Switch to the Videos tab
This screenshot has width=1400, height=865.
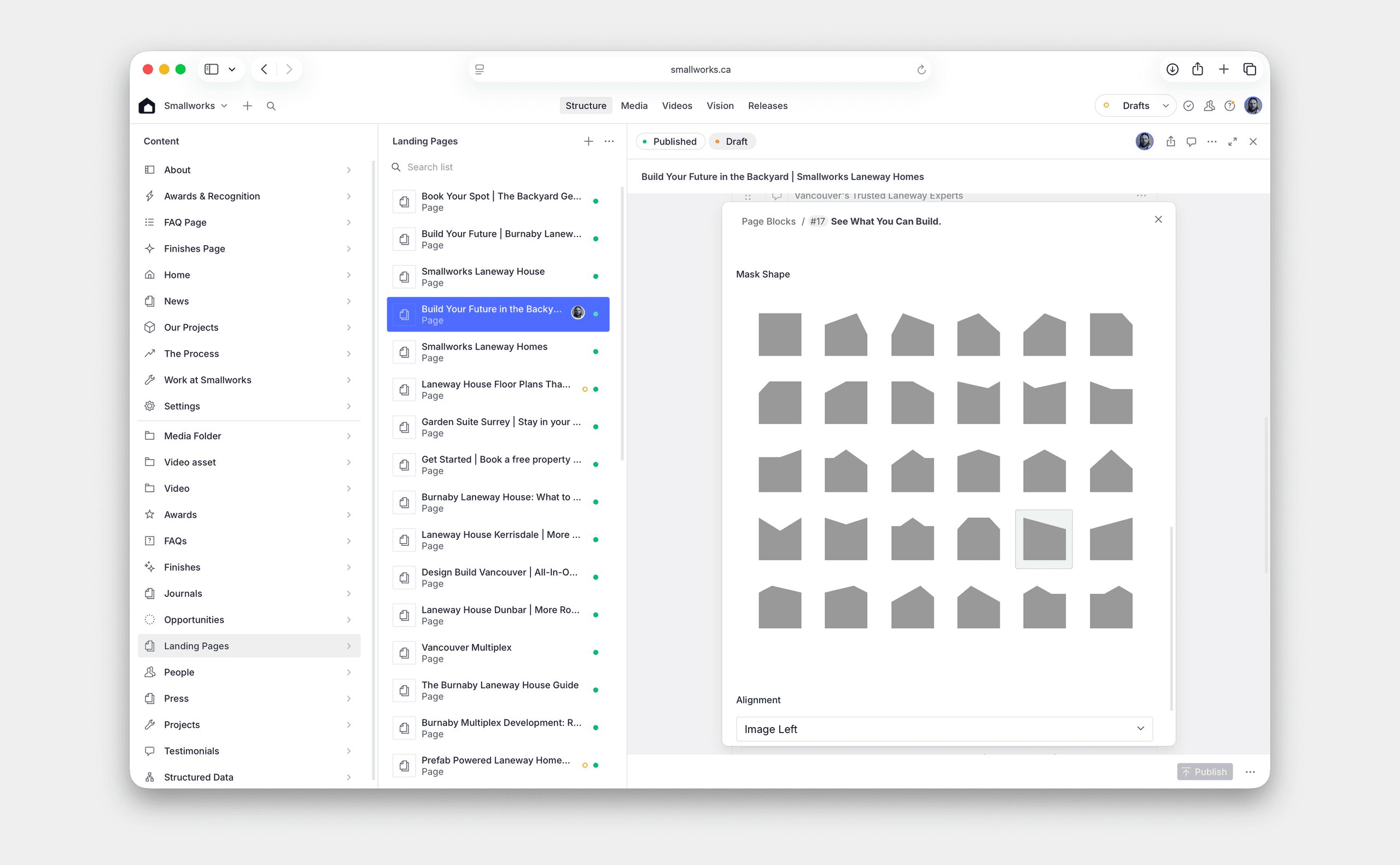point(677,106)
